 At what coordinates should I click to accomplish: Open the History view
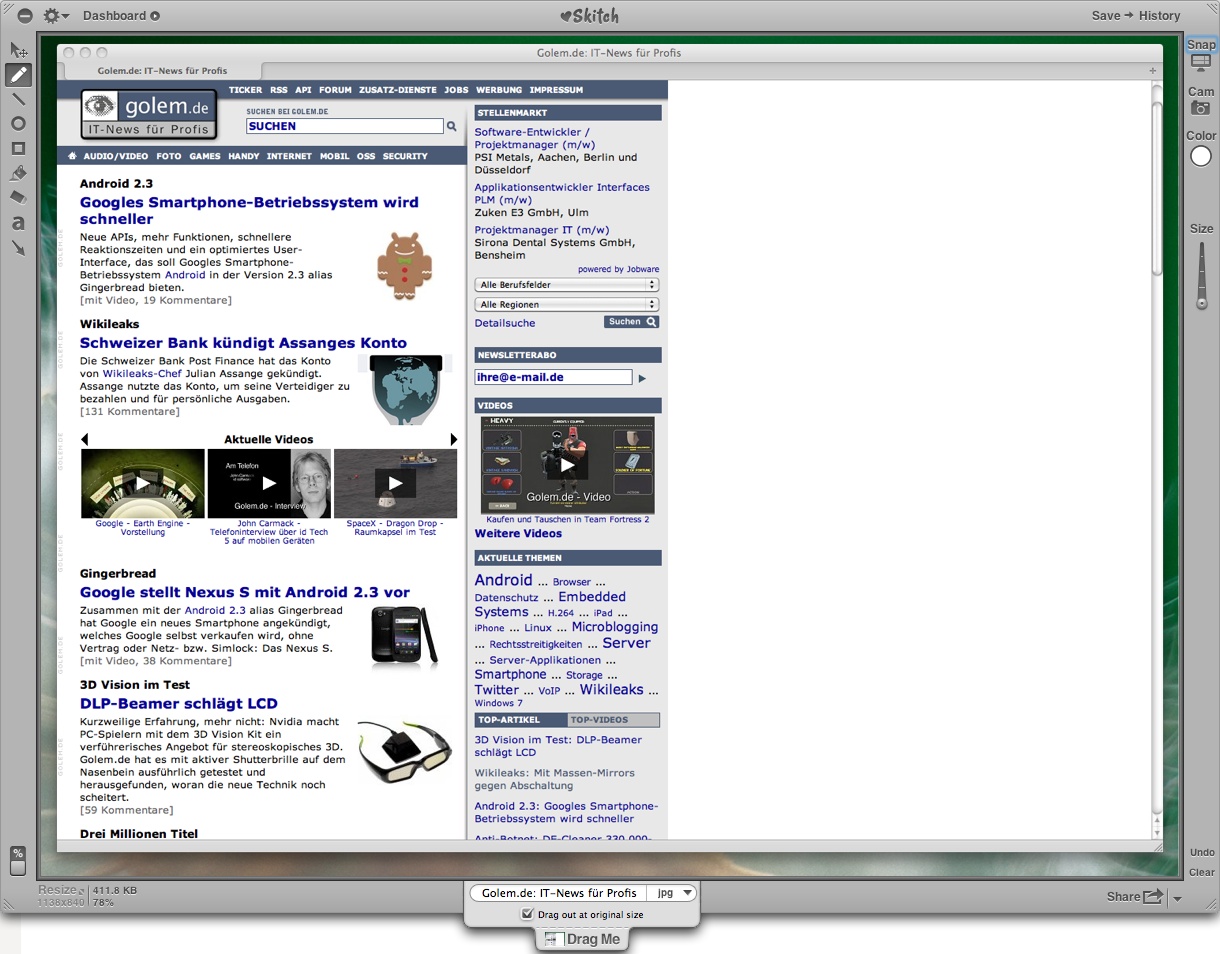1160,15
